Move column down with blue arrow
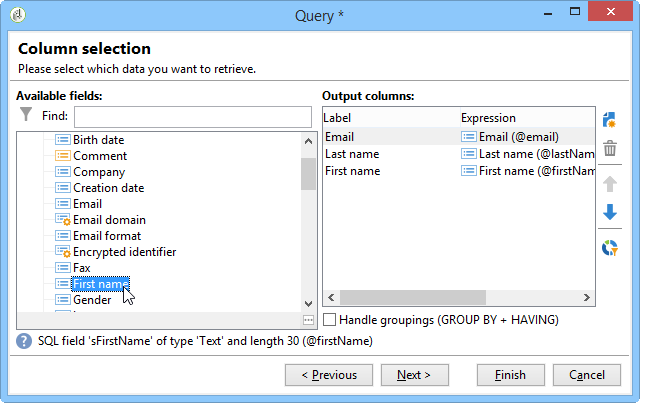This screenshot has width=656, height=414. tap(610, 212)
